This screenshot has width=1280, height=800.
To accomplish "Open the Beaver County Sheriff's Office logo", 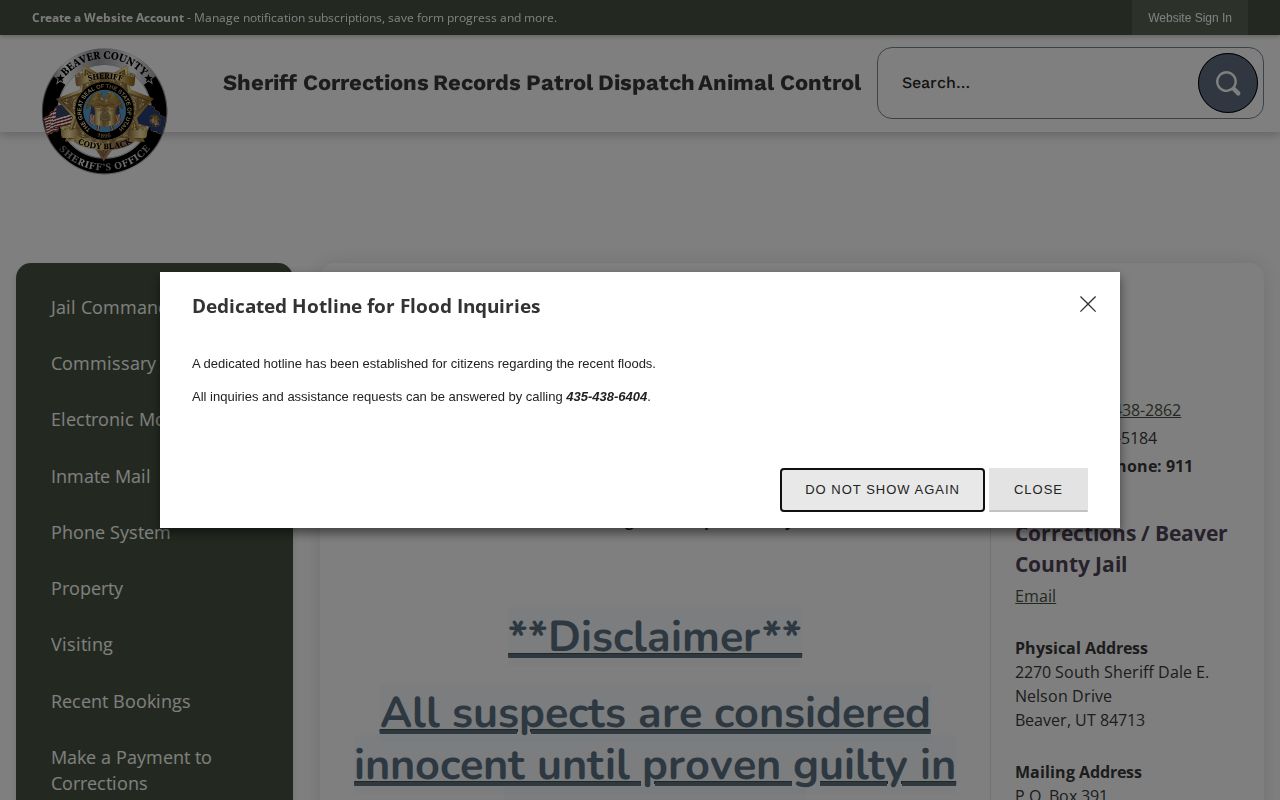I will pos(105,111).
